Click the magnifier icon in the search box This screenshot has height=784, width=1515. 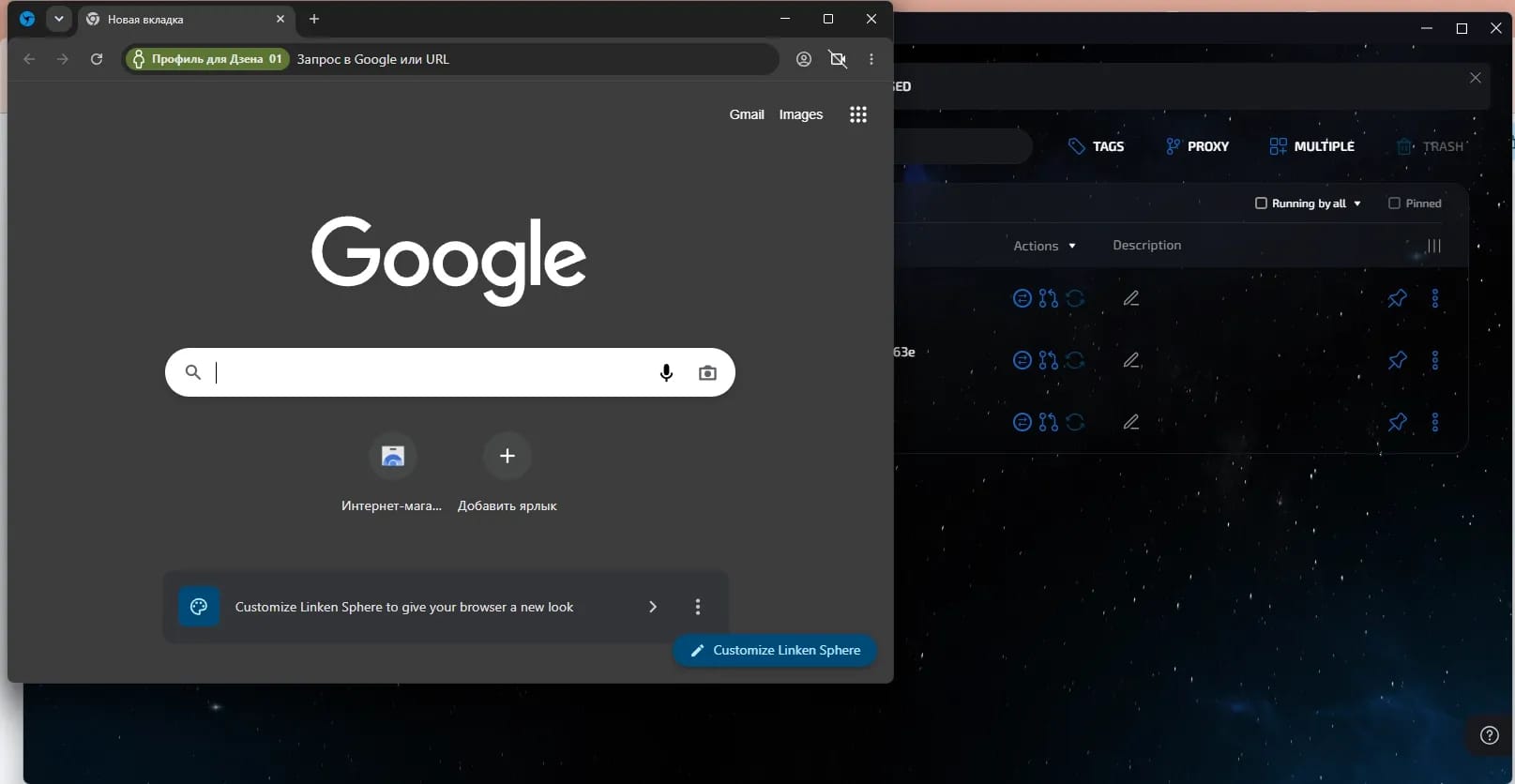[x=193, y=372]
